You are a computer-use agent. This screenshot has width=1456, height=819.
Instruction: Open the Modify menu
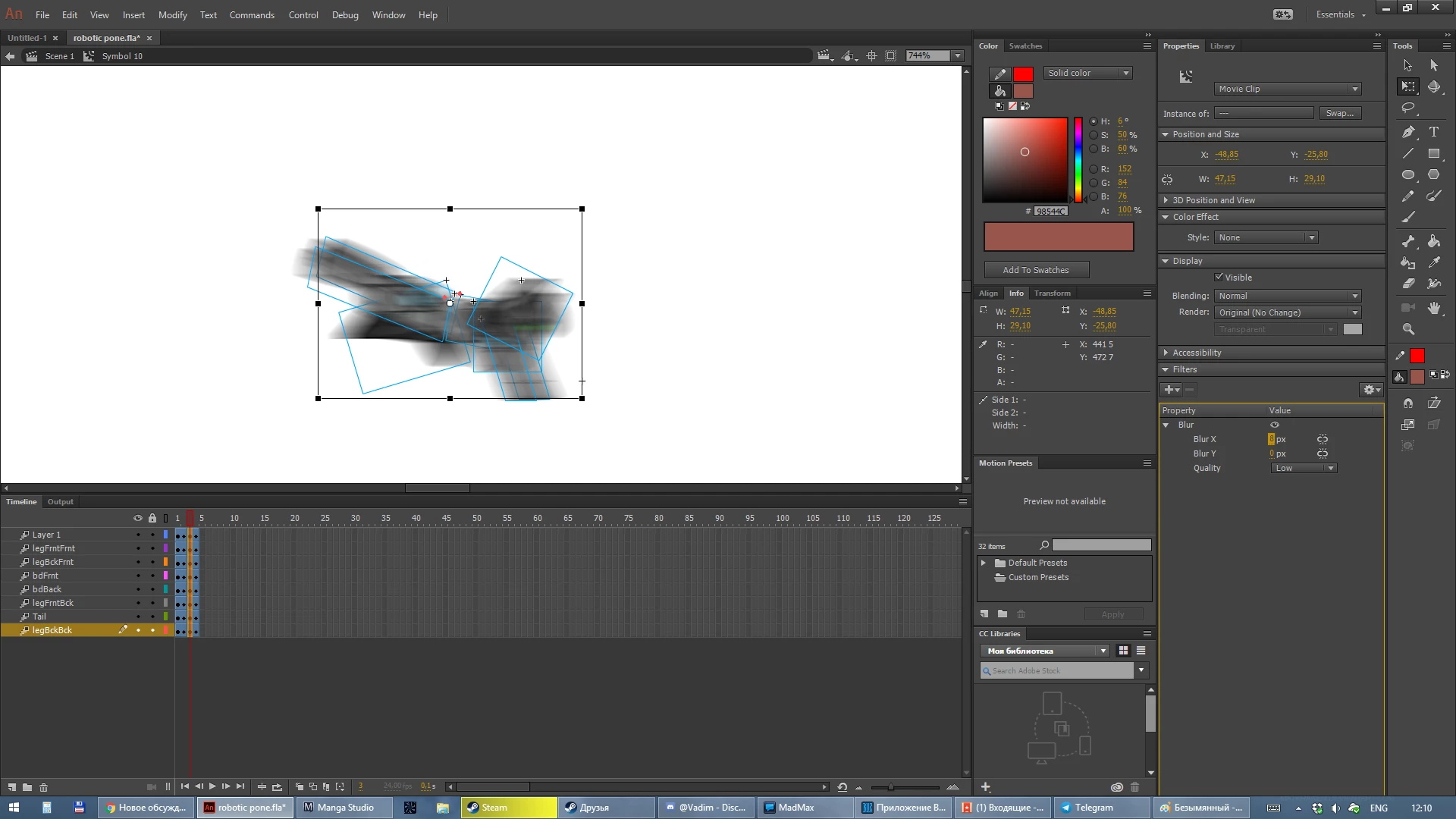pos(172,15)
